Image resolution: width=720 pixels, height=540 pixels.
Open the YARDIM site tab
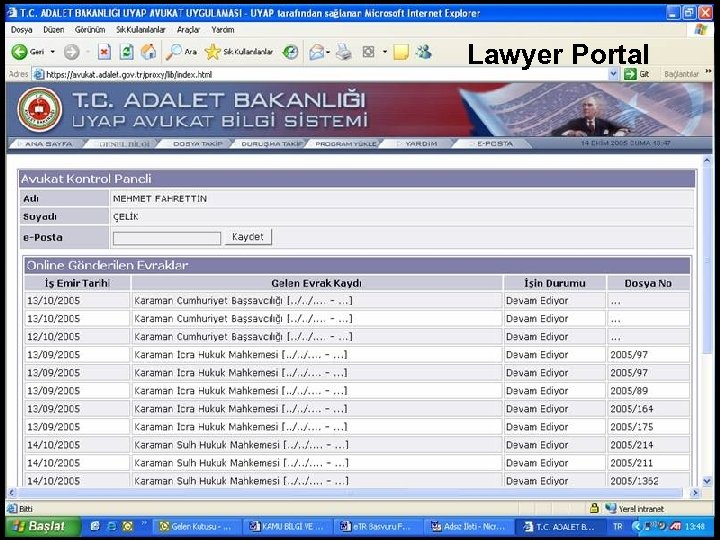420,144
